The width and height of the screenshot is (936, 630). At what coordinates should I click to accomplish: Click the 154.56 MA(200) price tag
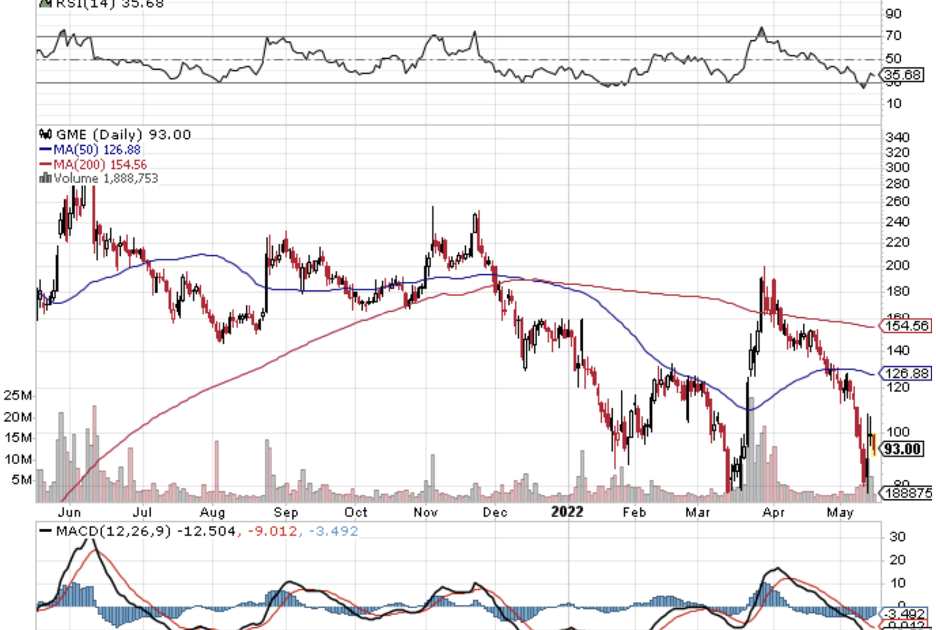pyautogui.click(x=903, y=326)
